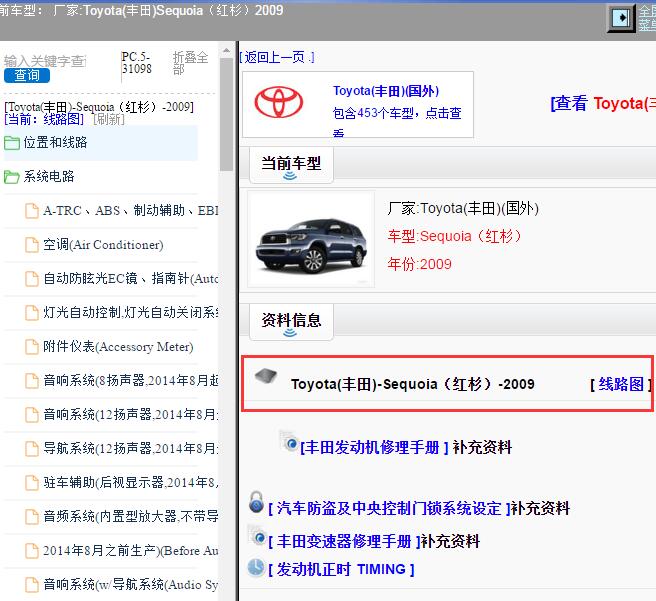Click 年份:2009 text
This screenshot has width=656, height=601.
[x=420, y=264]
